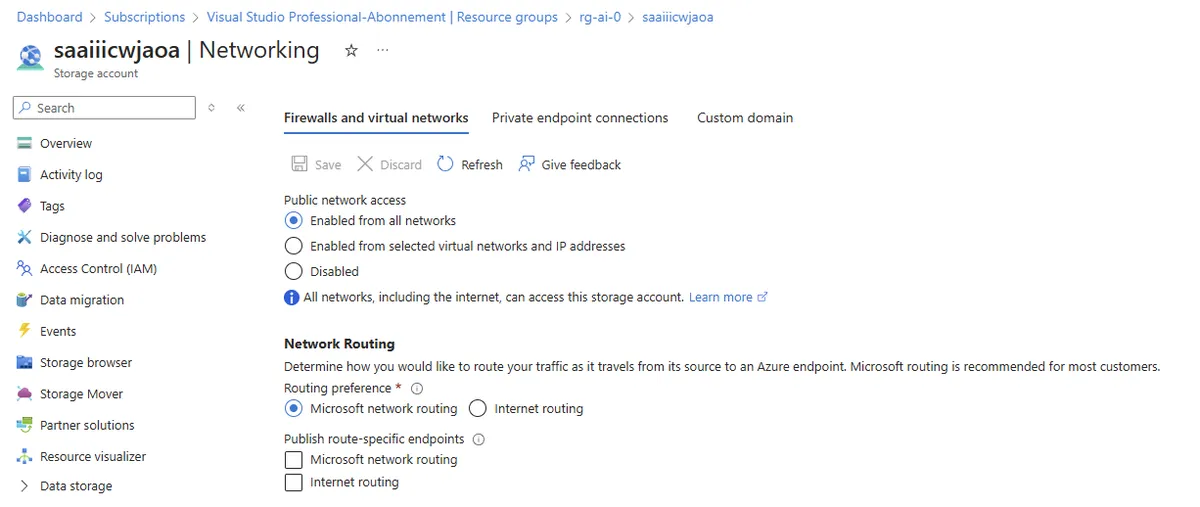Click the sidebar Search field

tap(104, 108)
